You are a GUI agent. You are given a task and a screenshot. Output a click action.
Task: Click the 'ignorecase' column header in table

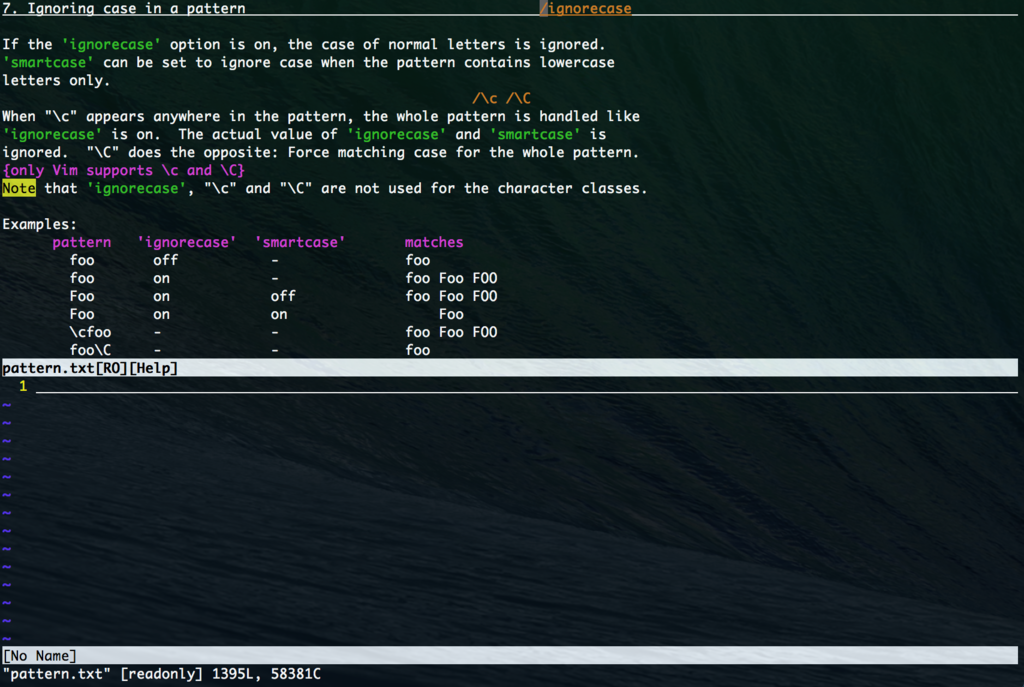[187, 242]
